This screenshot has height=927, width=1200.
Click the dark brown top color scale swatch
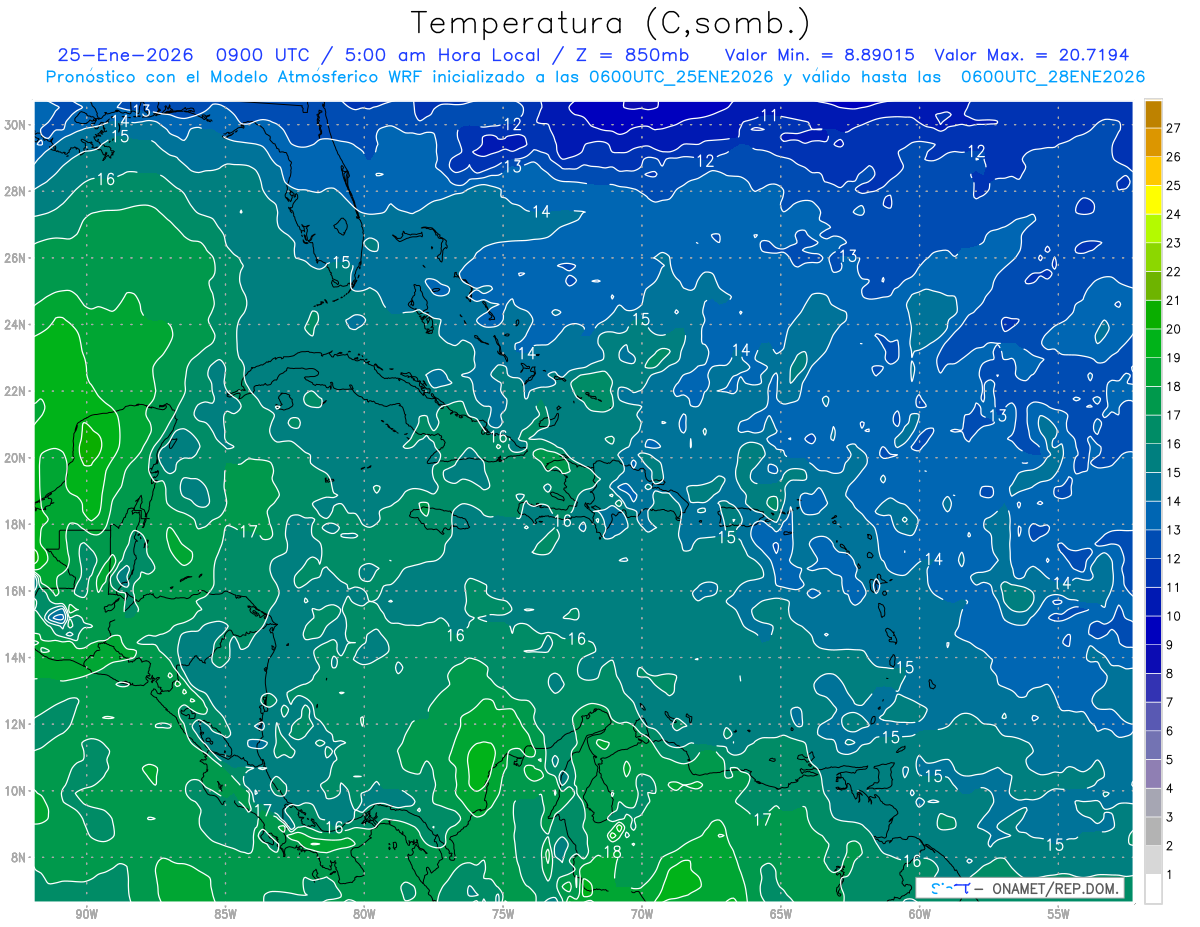tap(1153, 114)
